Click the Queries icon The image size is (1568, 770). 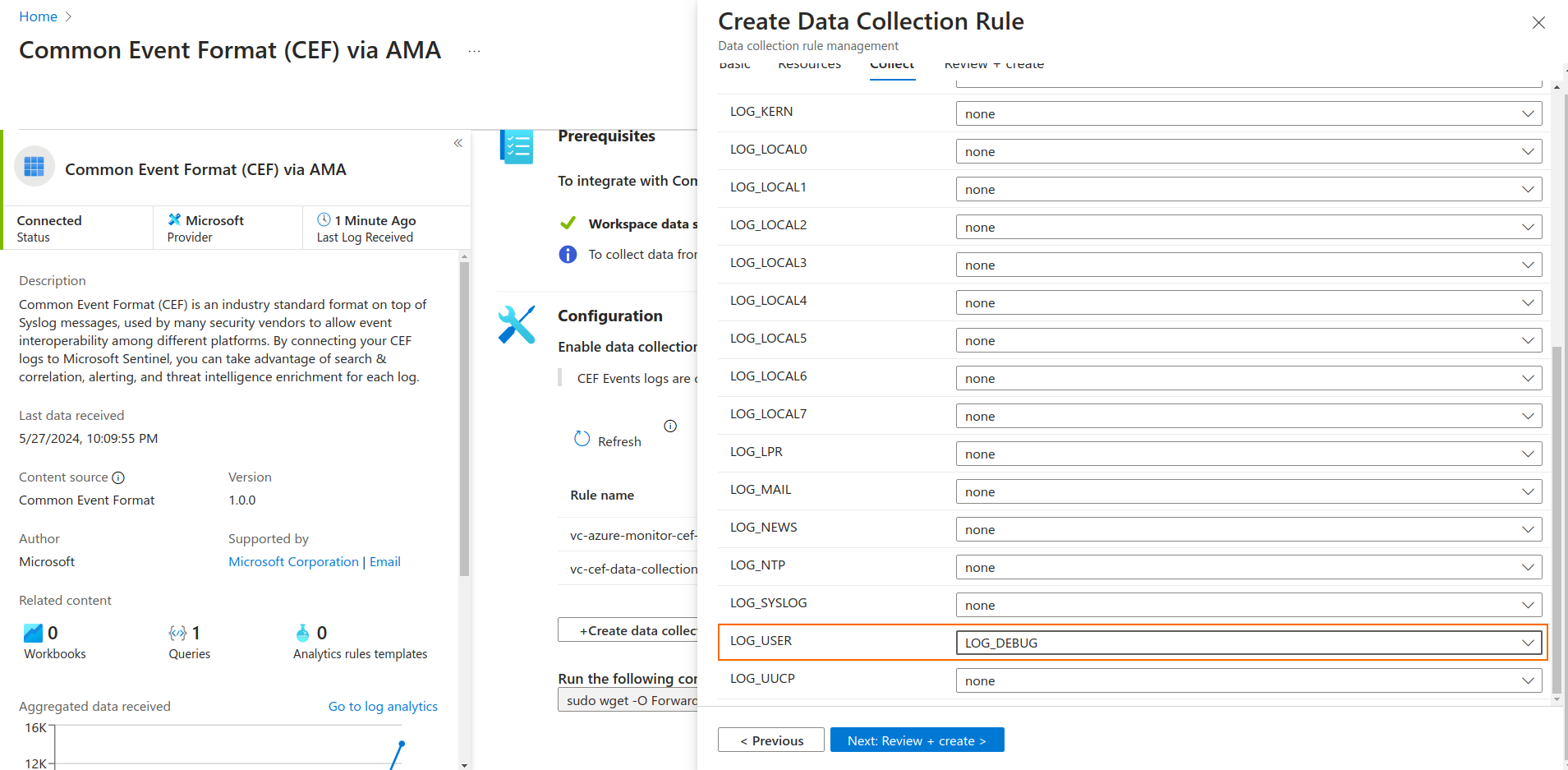(177, 633)
